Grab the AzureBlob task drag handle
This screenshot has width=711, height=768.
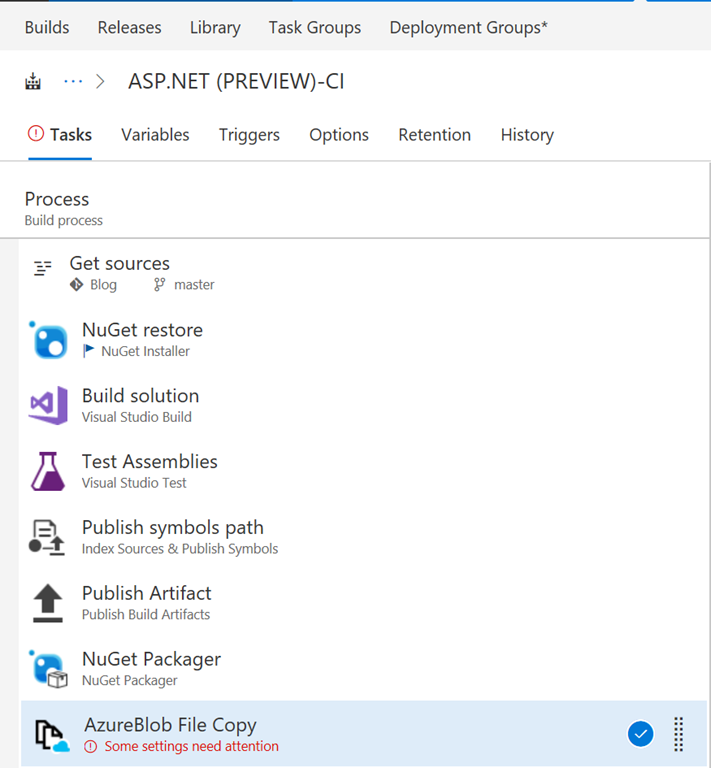click(679, 734)
